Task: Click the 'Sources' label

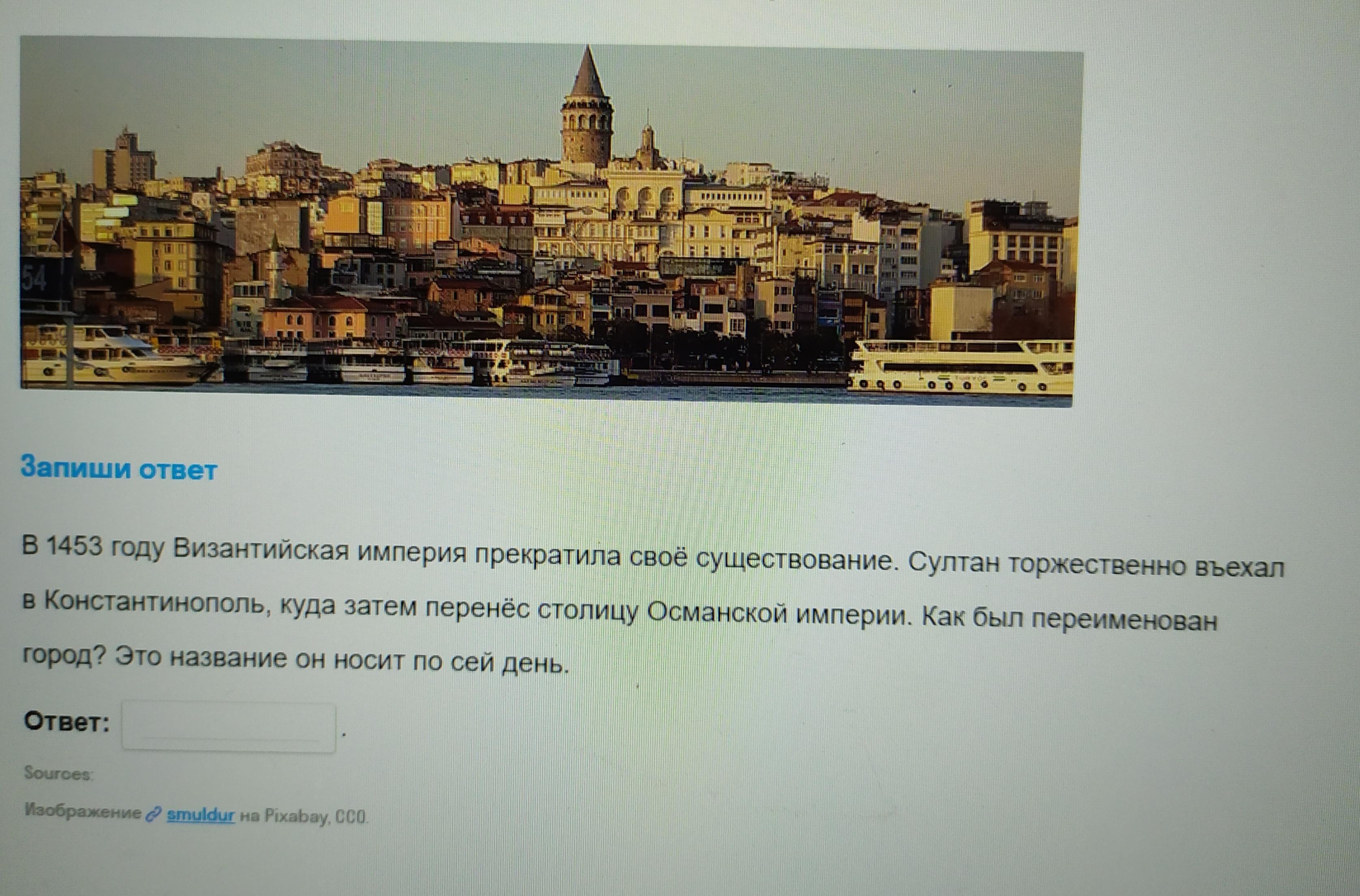Action: 58,774
